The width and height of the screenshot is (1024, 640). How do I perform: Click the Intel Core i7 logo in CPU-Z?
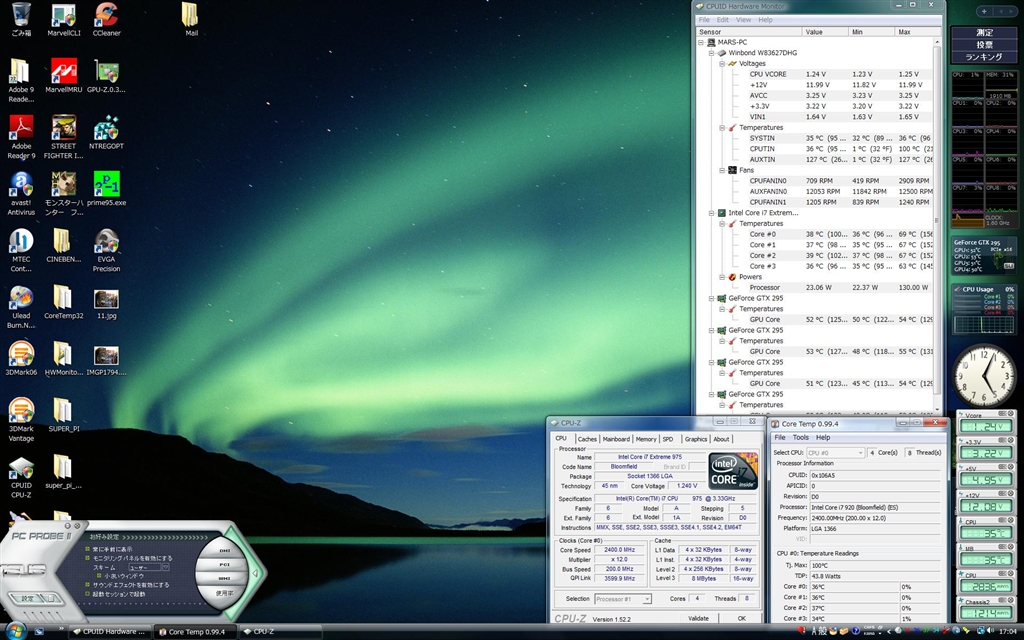click(732, 471)
